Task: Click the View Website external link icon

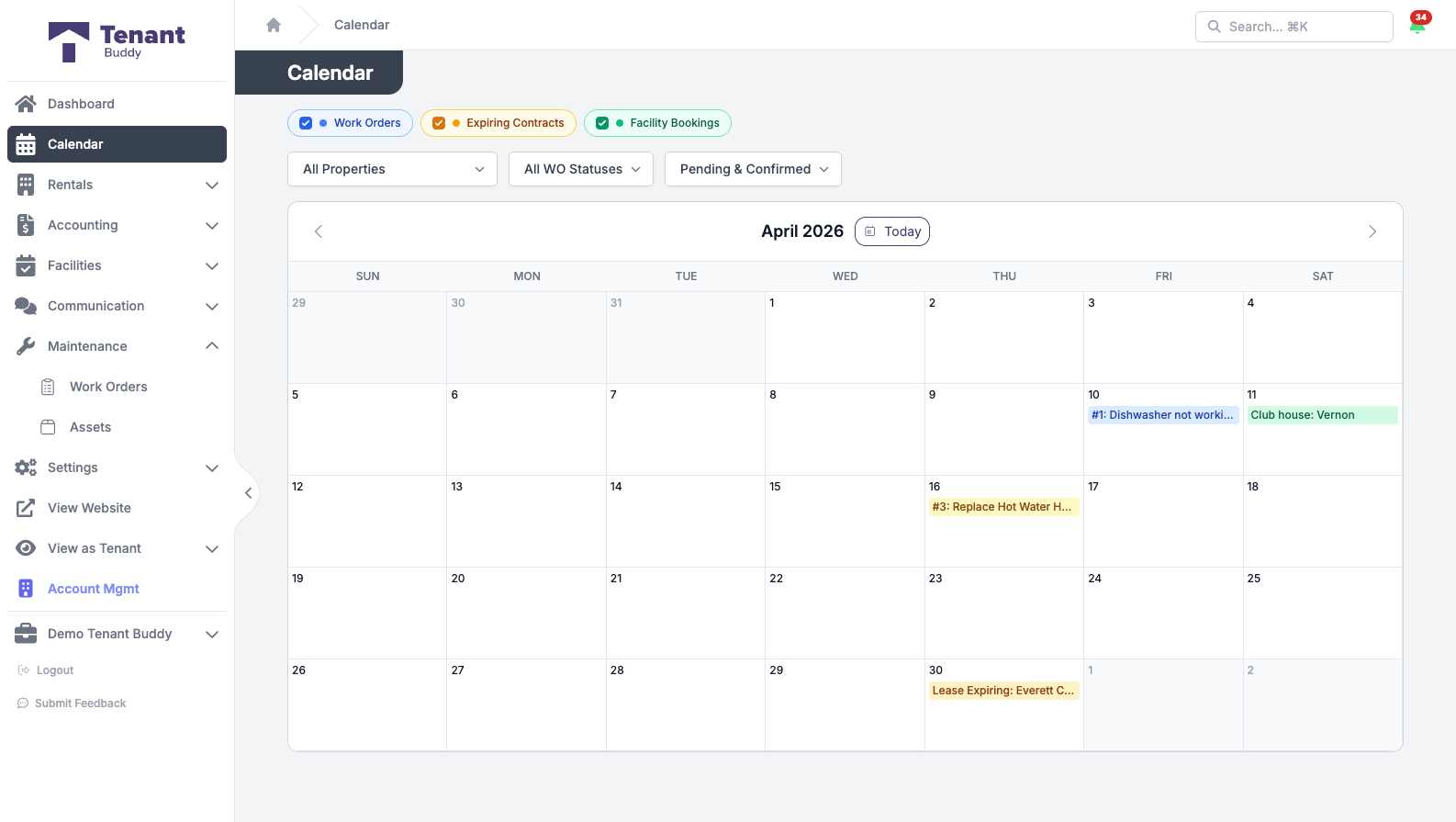Action: pyautogui.click(x=26, y=508)
